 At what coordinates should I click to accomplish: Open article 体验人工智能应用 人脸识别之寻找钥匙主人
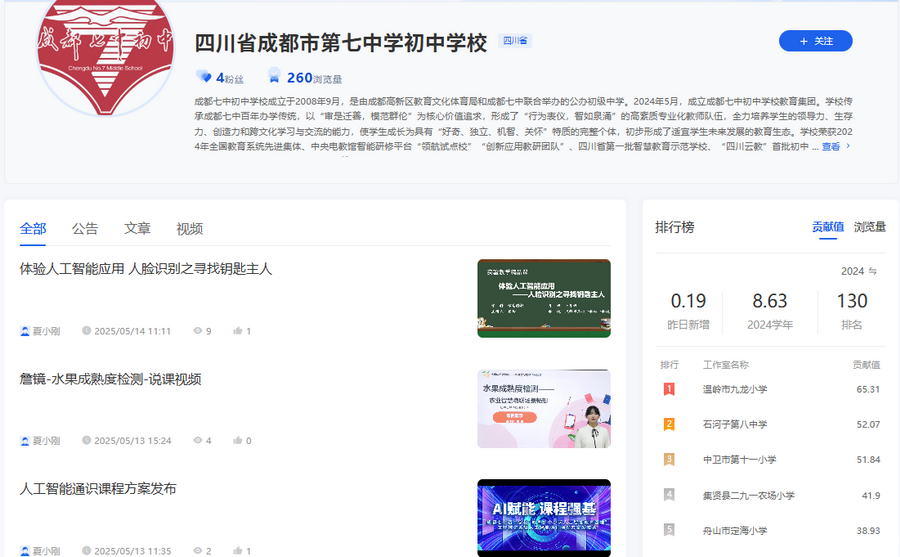tap(146, 269)
